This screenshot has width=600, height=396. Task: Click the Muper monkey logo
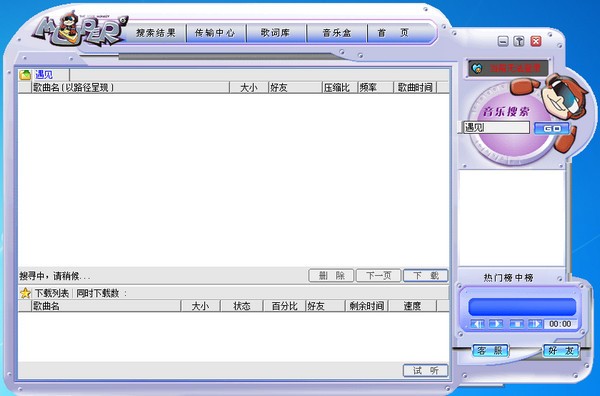[79, 29]
